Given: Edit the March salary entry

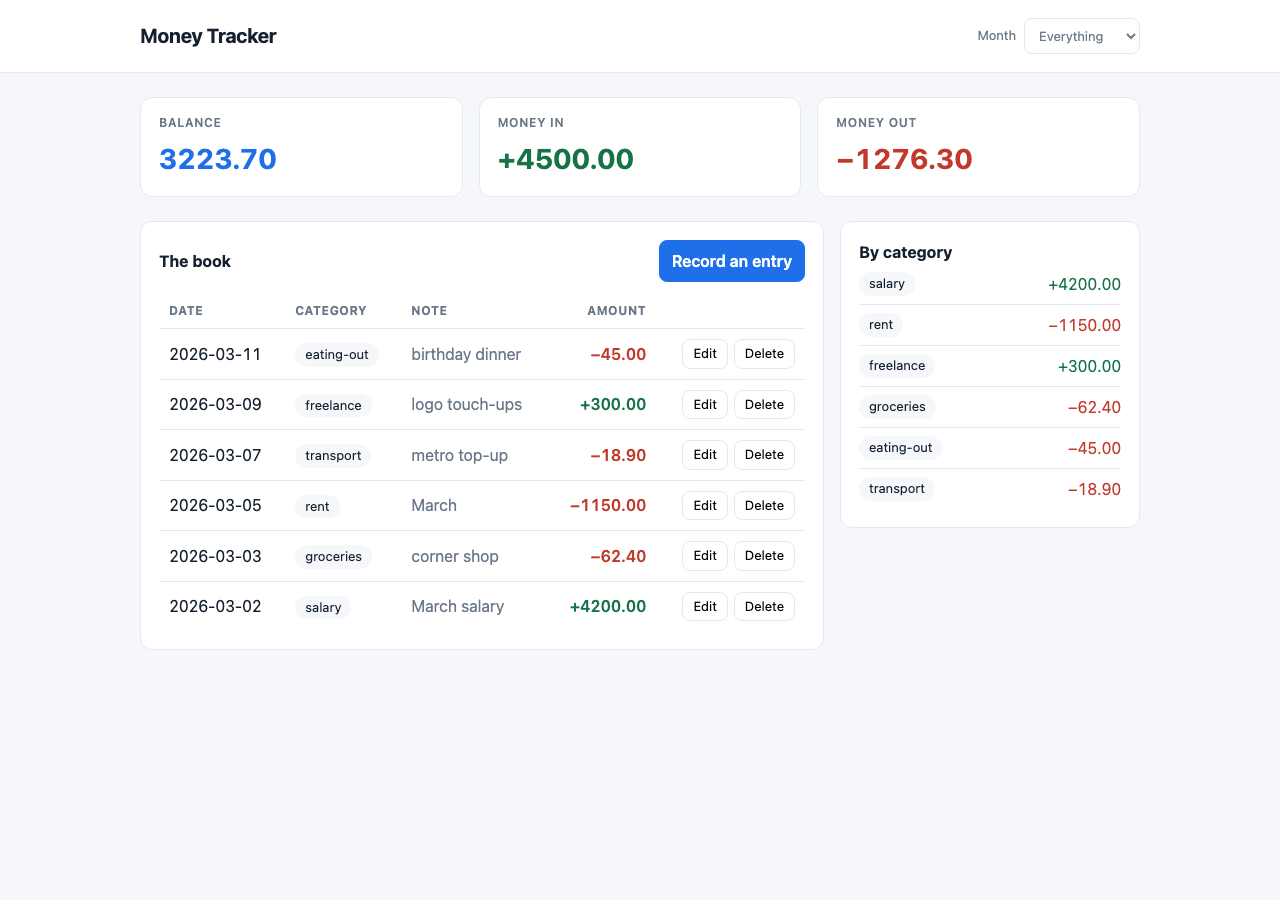Looking at the screenshot, I should (x=705, y=607).
